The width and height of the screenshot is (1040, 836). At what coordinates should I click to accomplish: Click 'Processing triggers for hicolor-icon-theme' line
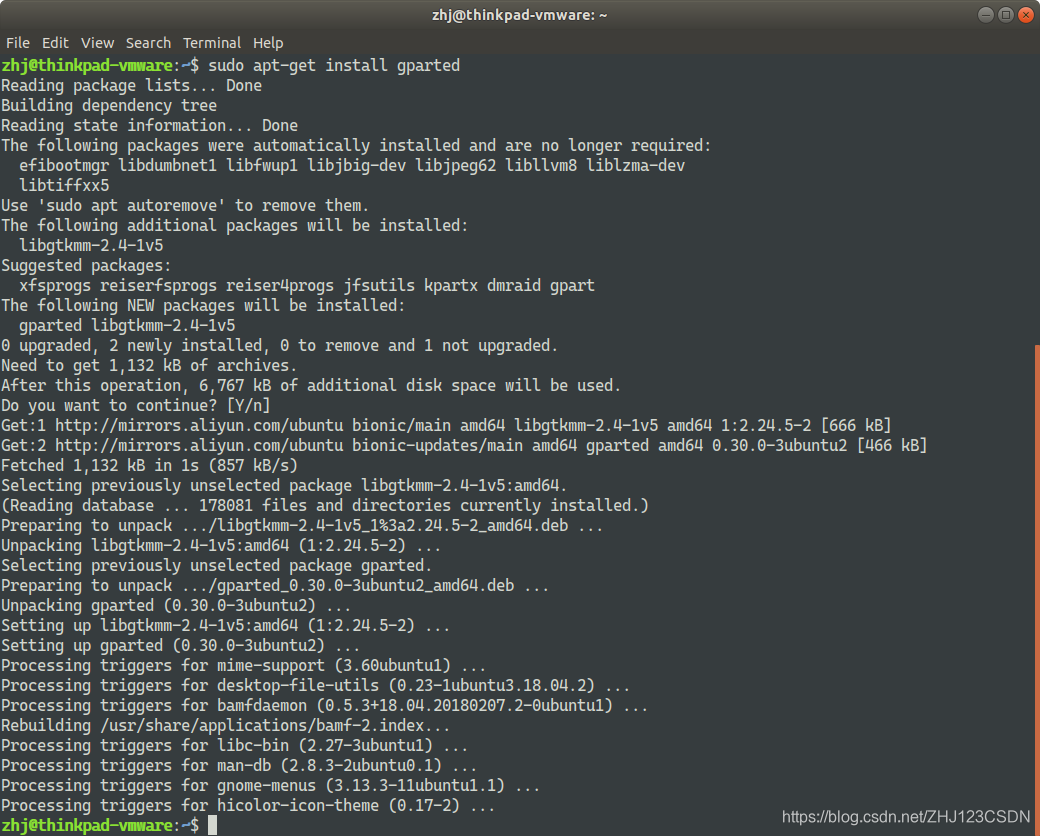coord(247,805)
